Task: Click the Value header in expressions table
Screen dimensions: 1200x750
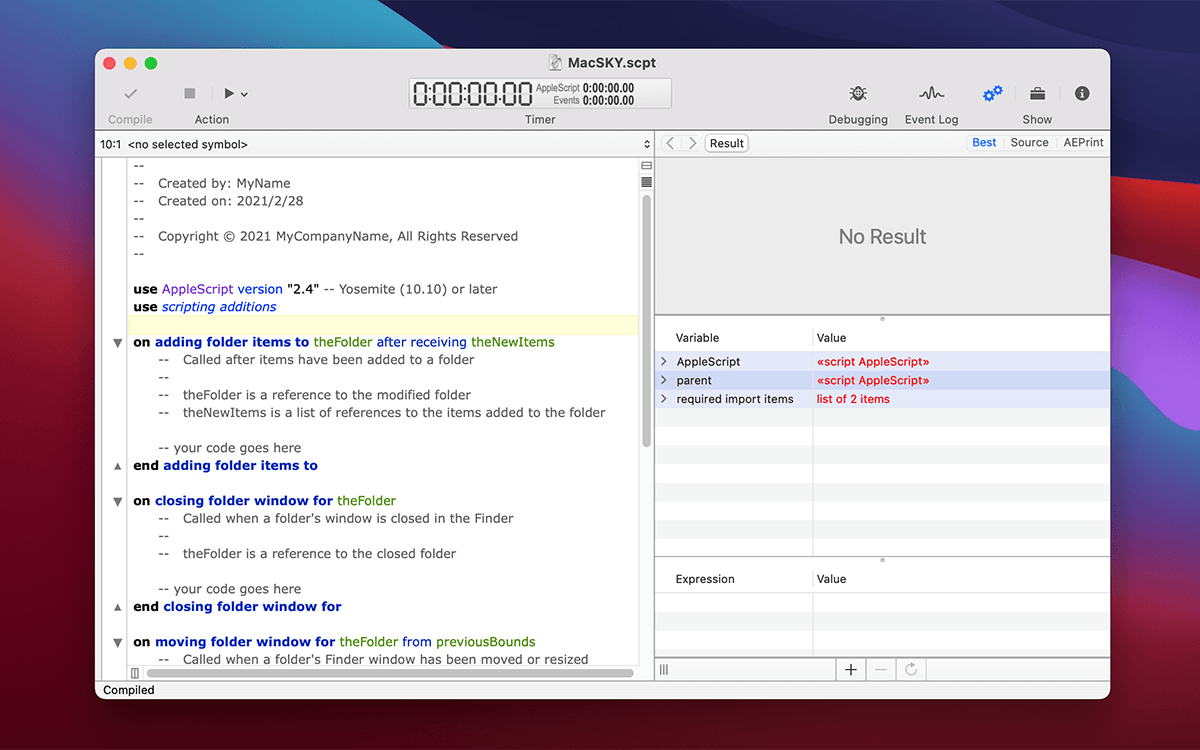Action: 831,579
